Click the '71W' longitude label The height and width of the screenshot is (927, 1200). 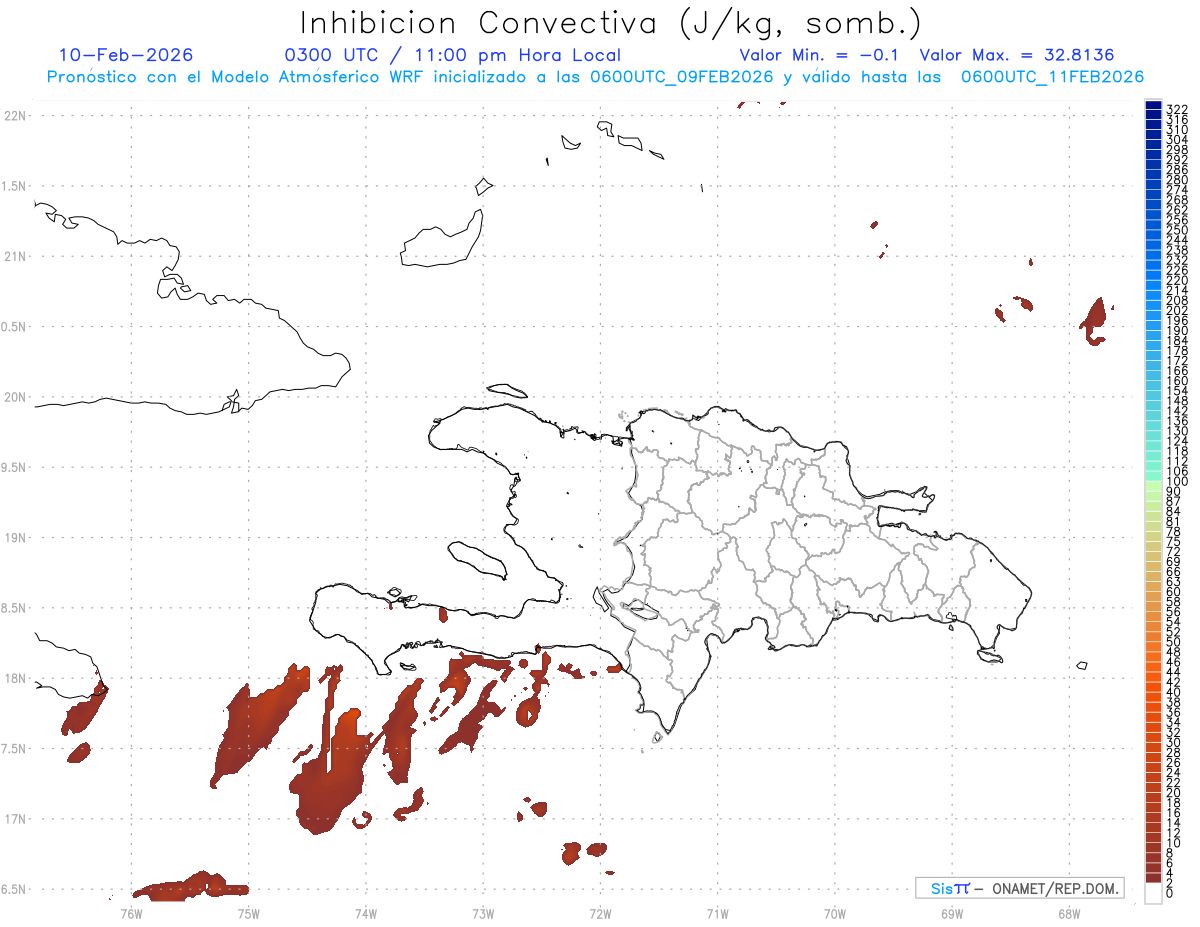coord(717,913)
